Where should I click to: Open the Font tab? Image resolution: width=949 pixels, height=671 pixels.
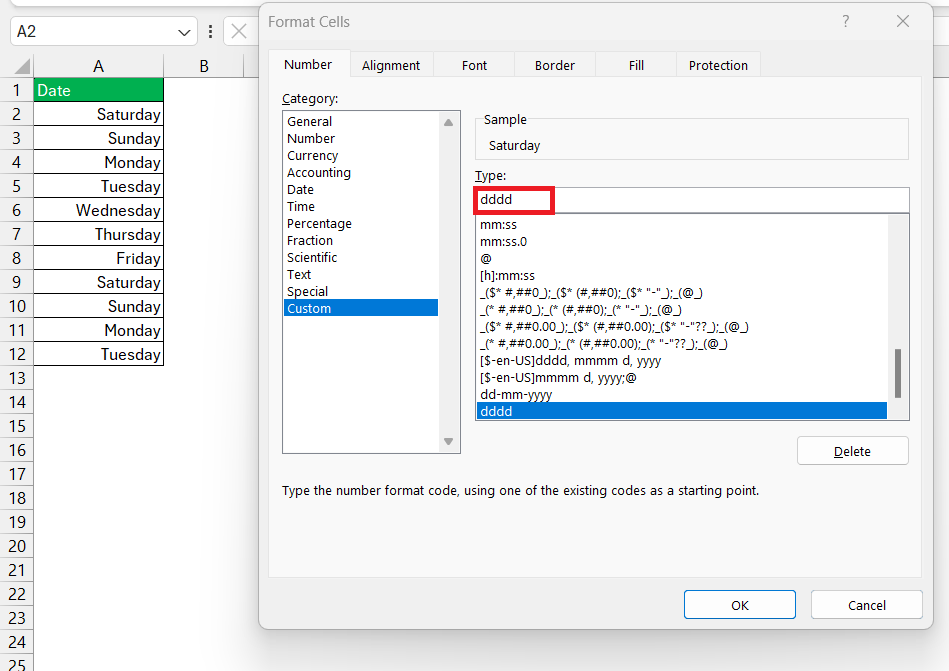[474, 65]
